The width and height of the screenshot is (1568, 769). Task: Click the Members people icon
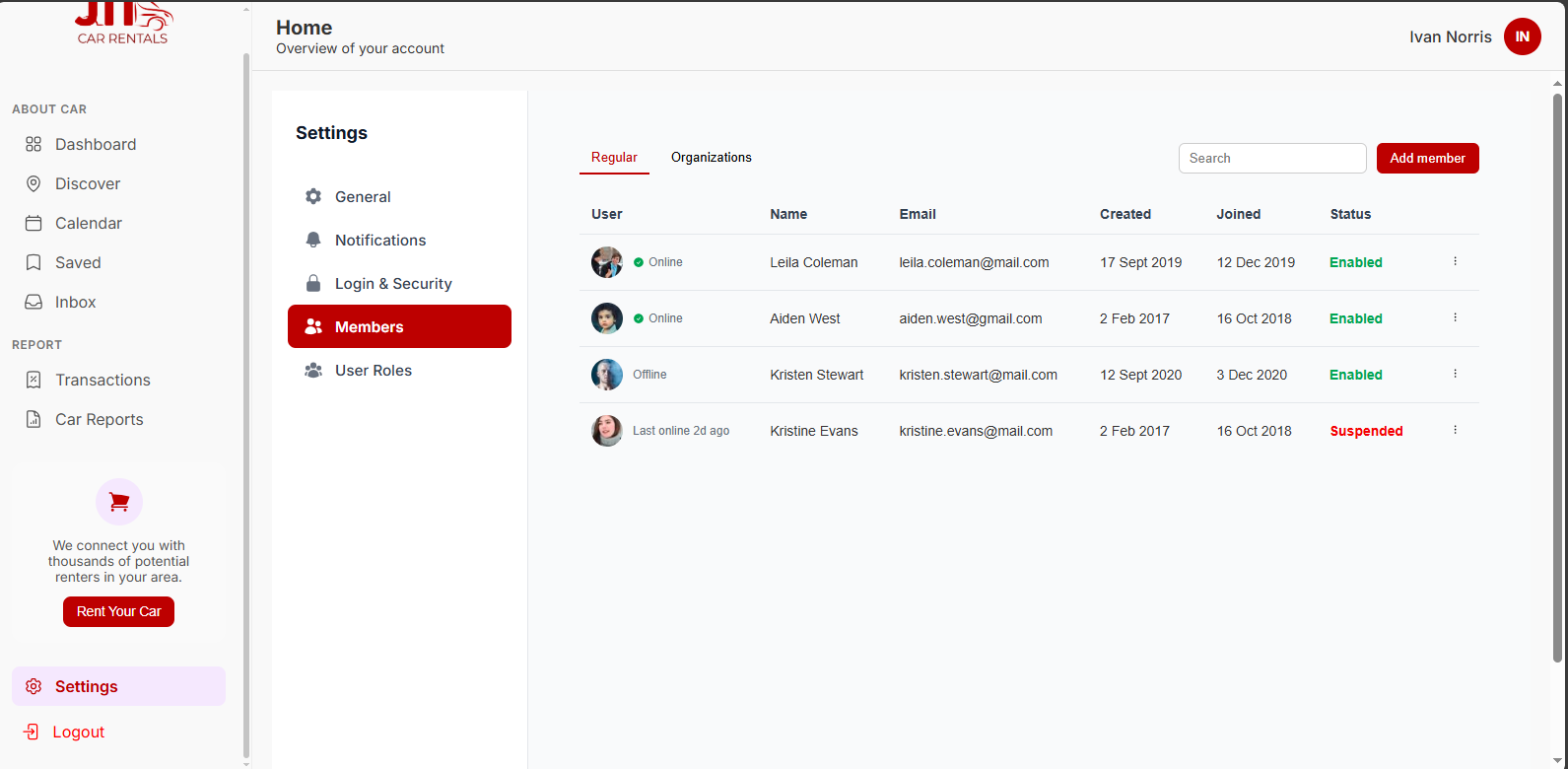click(x=313, y=326)
